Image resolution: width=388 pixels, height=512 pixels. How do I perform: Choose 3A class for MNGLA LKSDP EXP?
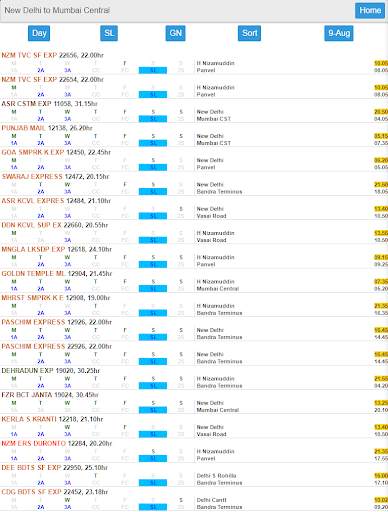tap(68, 264)
